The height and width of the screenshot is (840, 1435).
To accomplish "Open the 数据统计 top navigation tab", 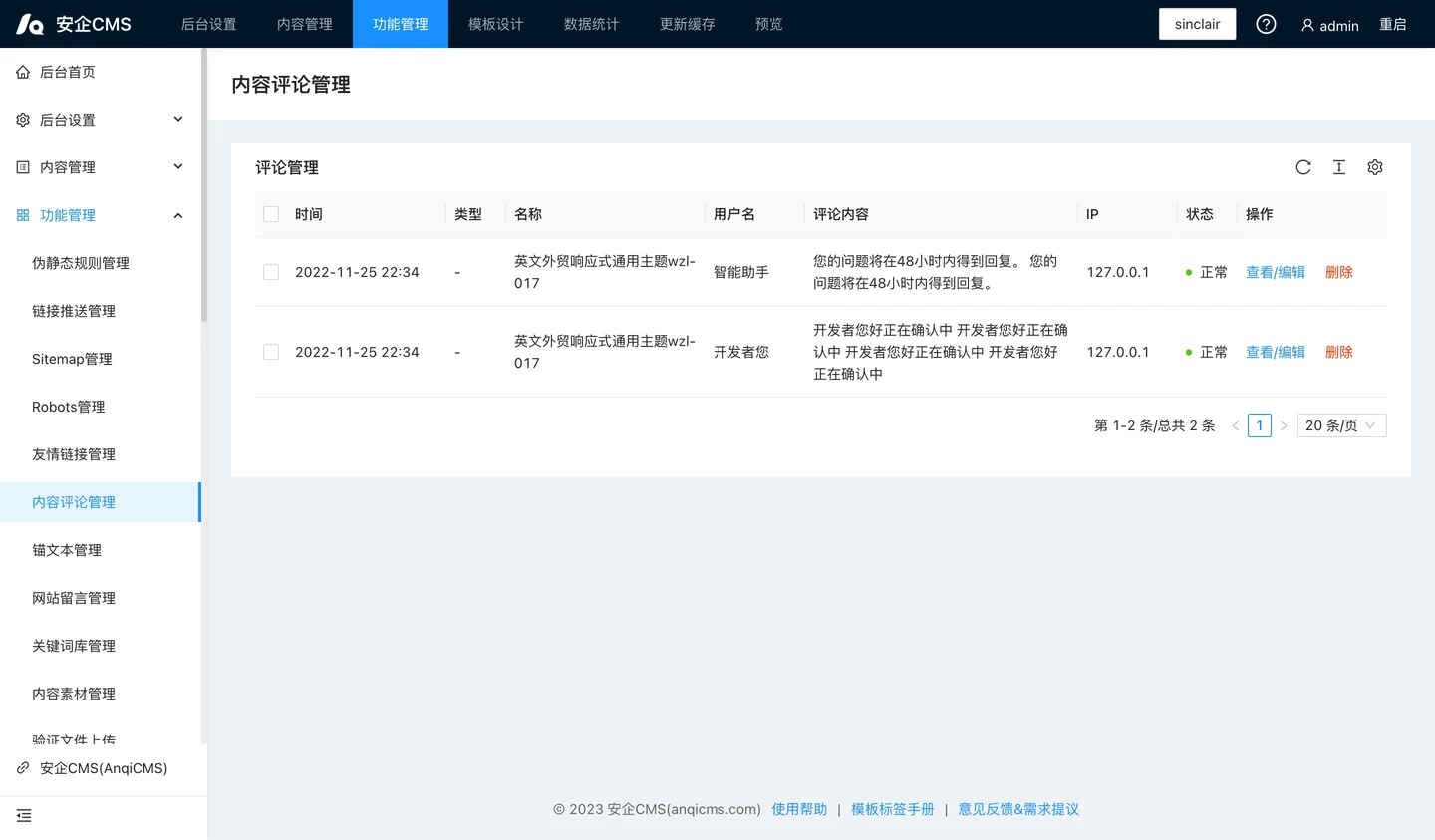I will pos(592,24).
